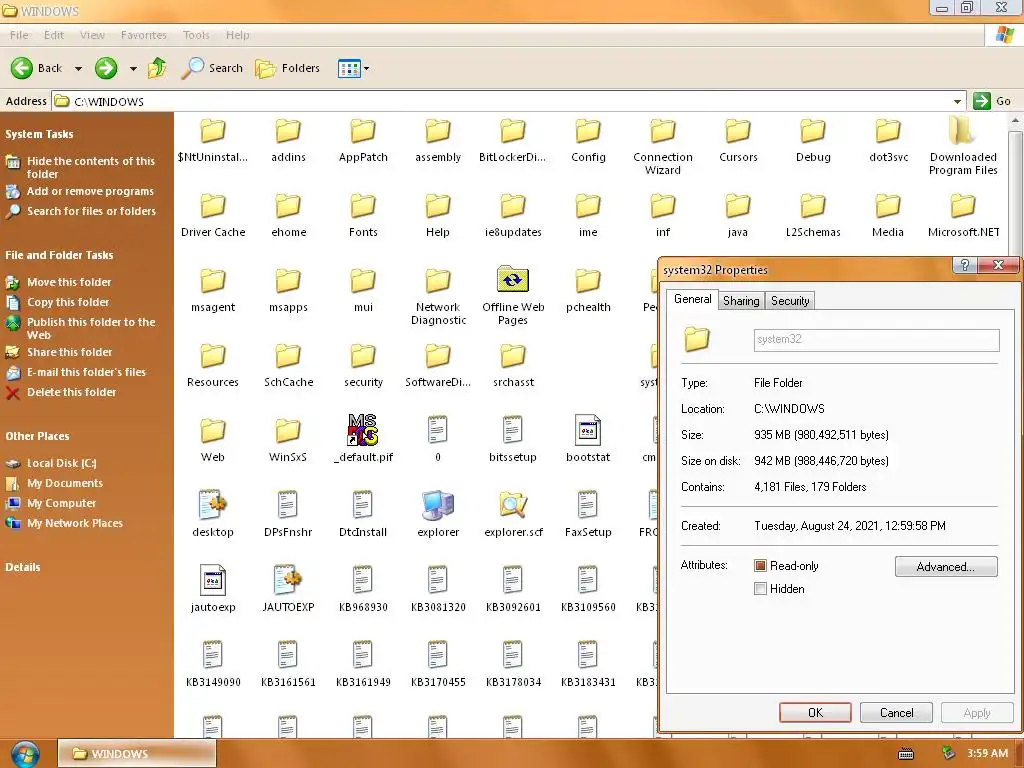Viewport: 1024px width, 768px height.
Task: Select the explorer.scf file icon
Action: coord(513,505)
